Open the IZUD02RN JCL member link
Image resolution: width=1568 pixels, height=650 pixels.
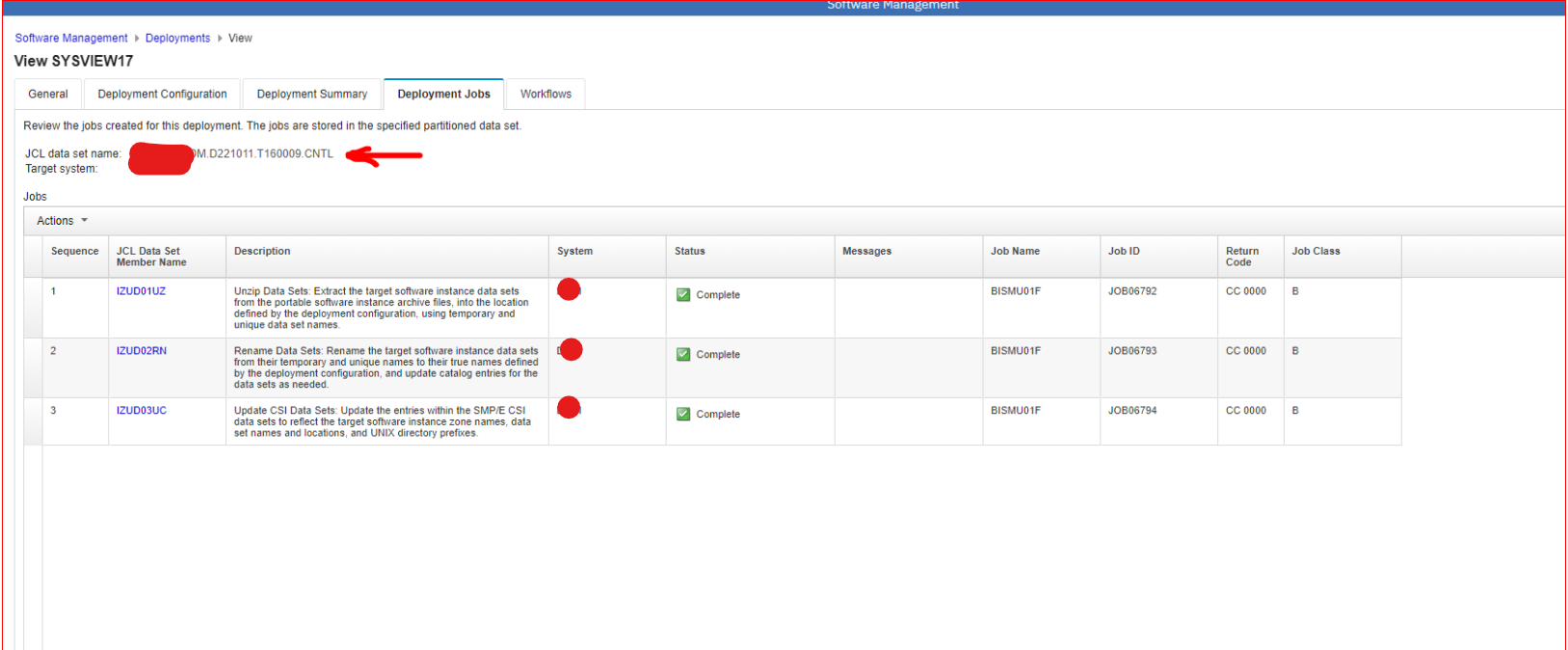coord(142,351)
